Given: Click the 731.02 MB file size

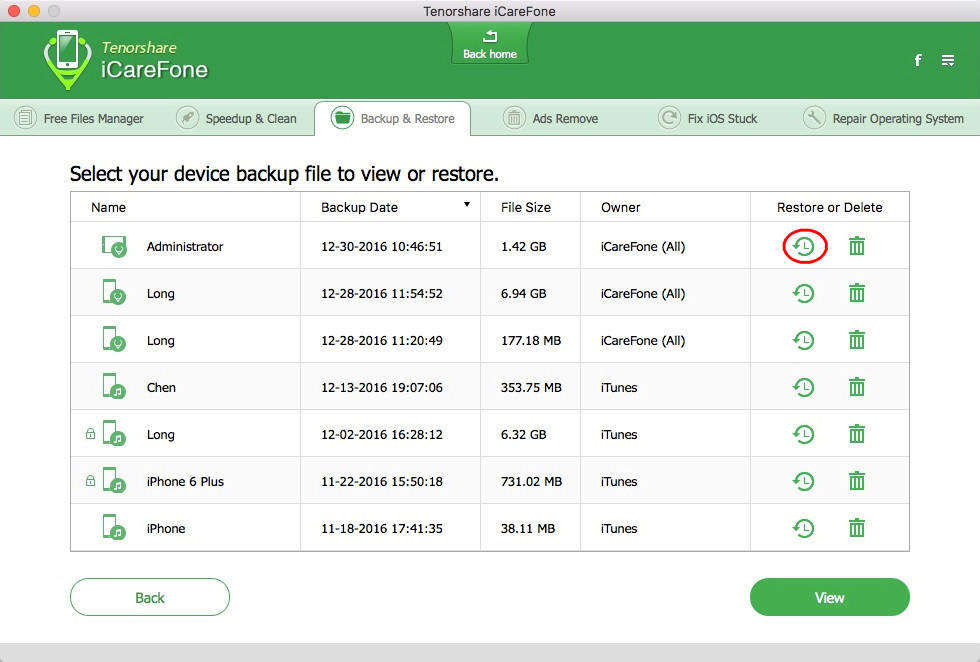Looking at the screenshot, I should [531, 481].
